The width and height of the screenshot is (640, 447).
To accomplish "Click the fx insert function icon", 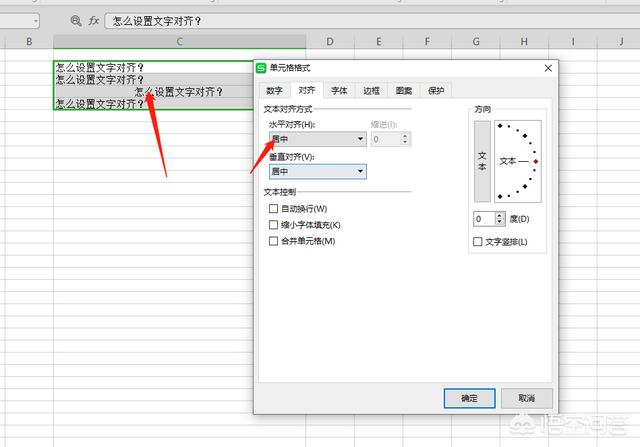I will (x=94, y=20).
